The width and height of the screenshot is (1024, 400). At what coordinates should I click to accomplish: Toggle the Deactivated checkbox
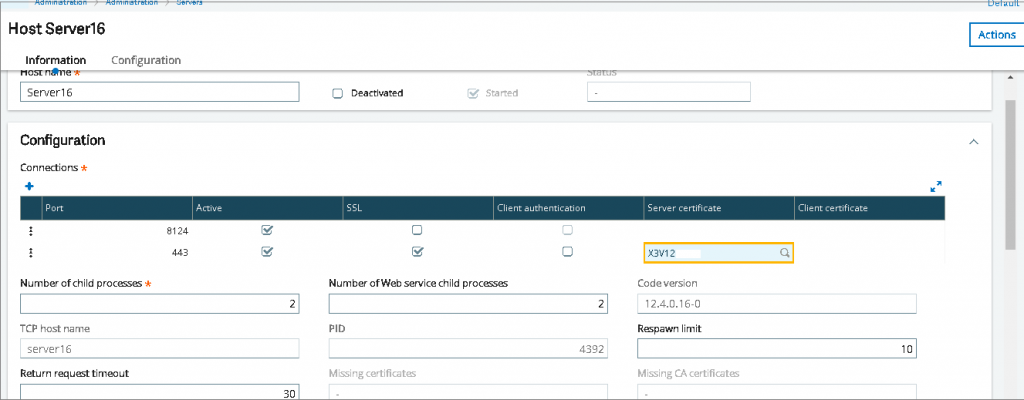click(338, 93)
